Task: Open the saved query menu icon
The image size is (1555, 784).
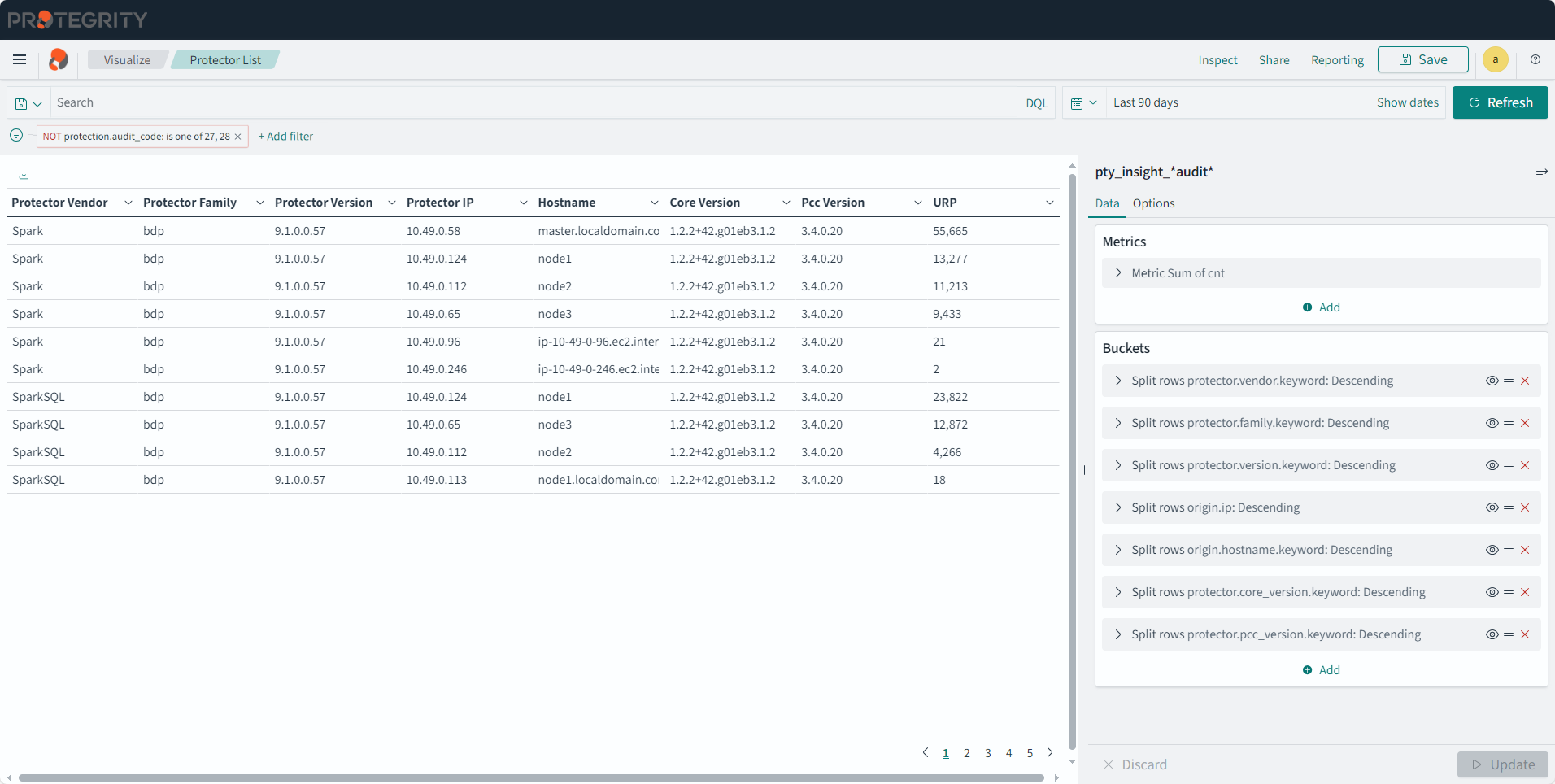Action: click(28, 103)
